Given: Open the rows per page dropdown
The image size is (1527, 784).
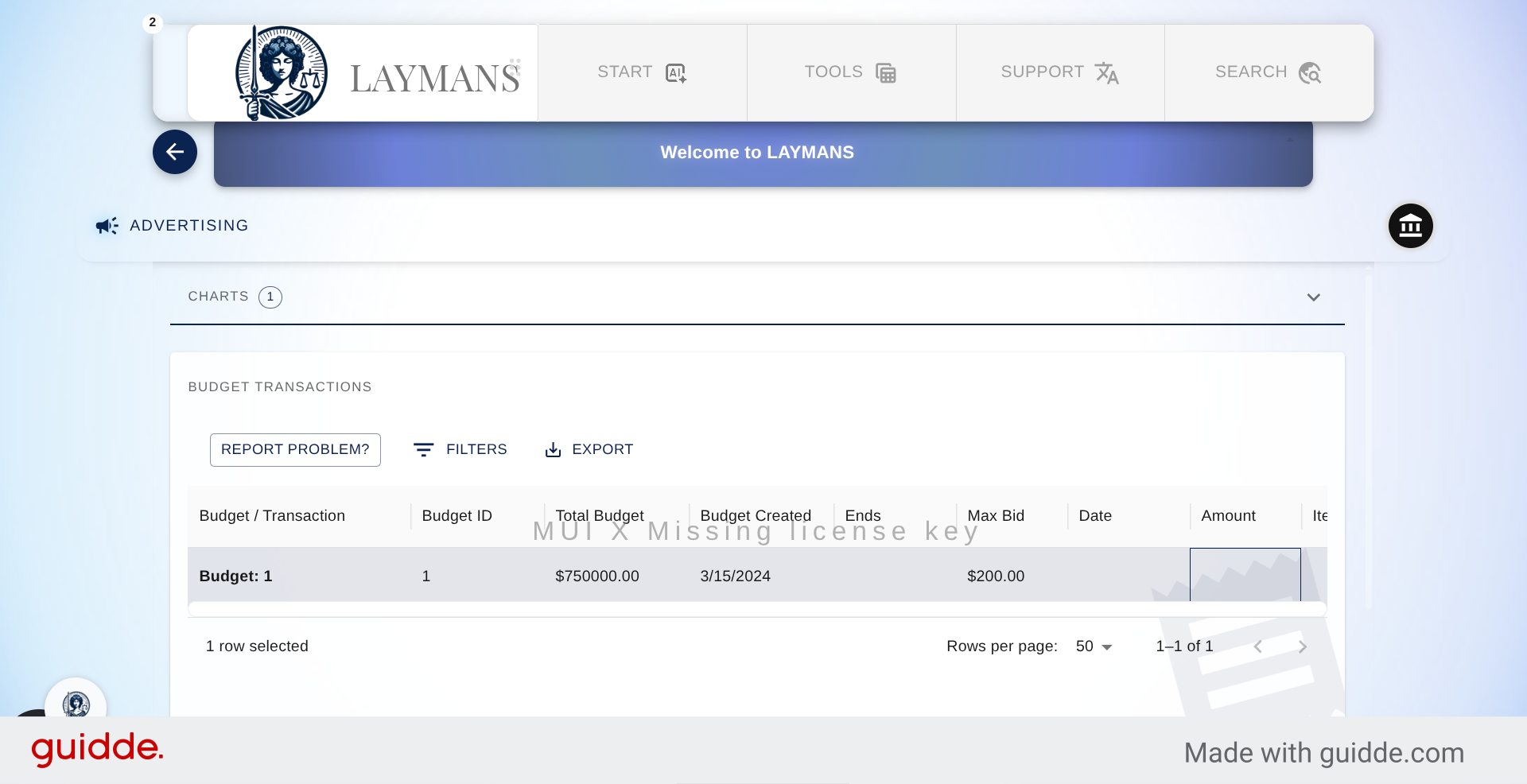Looking at the screenshot, I should (x=1094, y=646).
